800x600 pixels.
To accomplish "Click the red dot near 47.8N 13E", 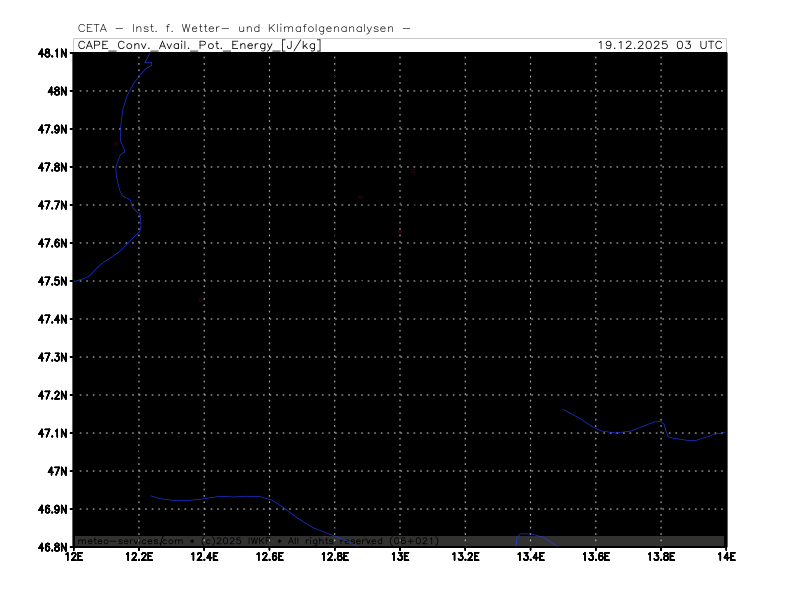I will [412, 171].
